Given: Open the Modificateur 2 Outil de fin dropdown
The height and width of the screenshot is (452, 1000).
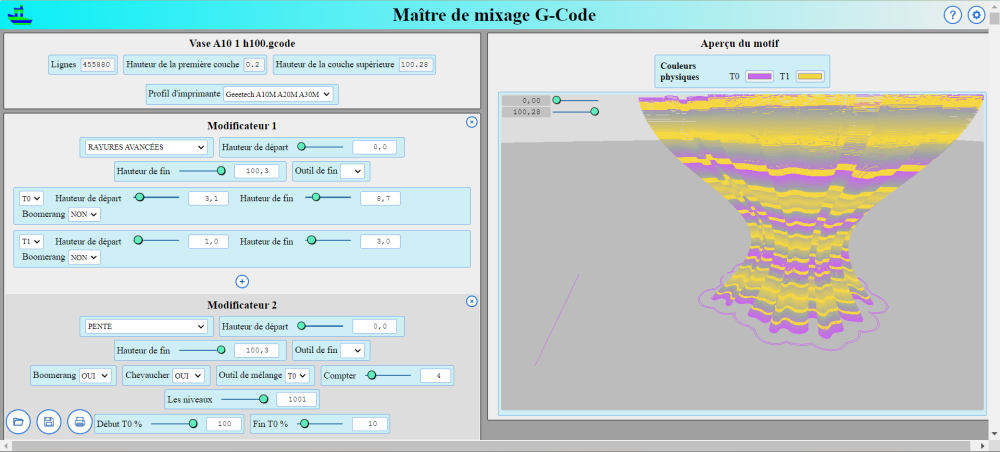Looking at the screenshot, I should [352, 351].
